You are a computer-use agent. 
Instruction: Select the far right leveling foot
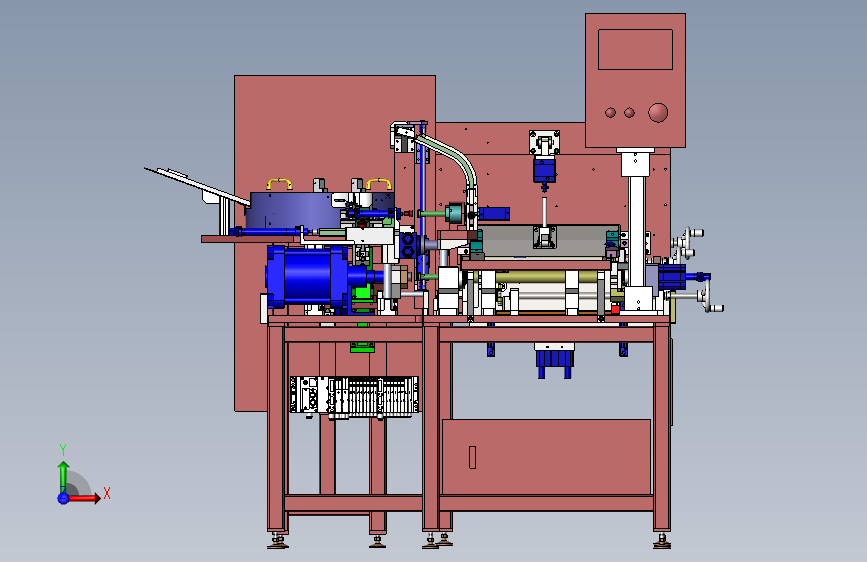click(x=662, y=542)
